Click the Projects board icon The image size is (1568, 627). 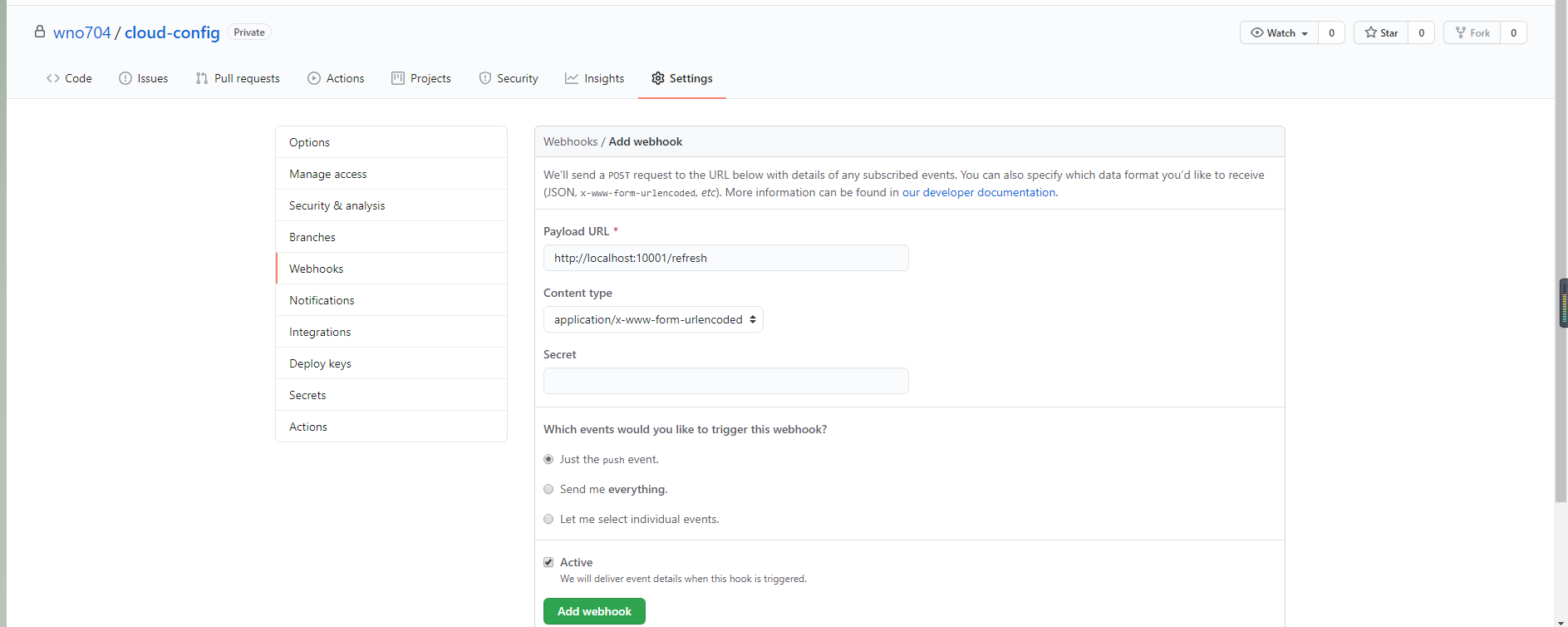(x=398, y=78)
